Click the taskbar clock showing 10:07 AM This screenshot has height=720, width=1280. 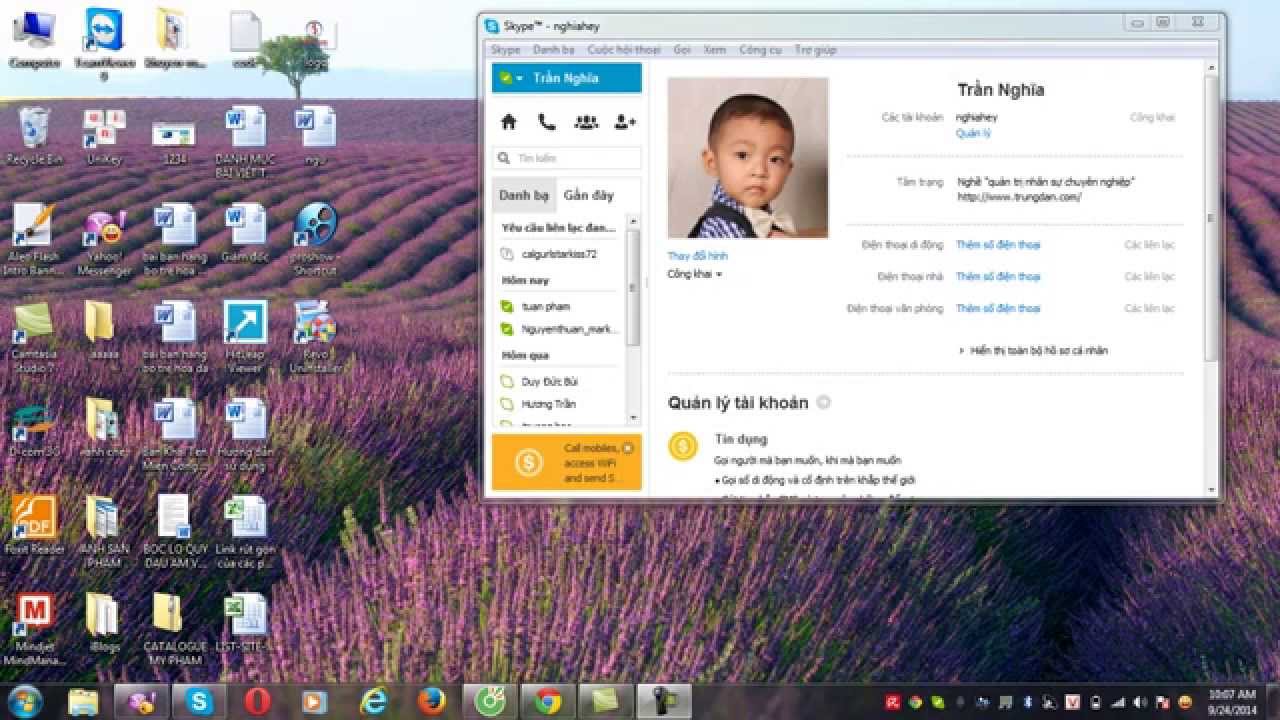1231,701
